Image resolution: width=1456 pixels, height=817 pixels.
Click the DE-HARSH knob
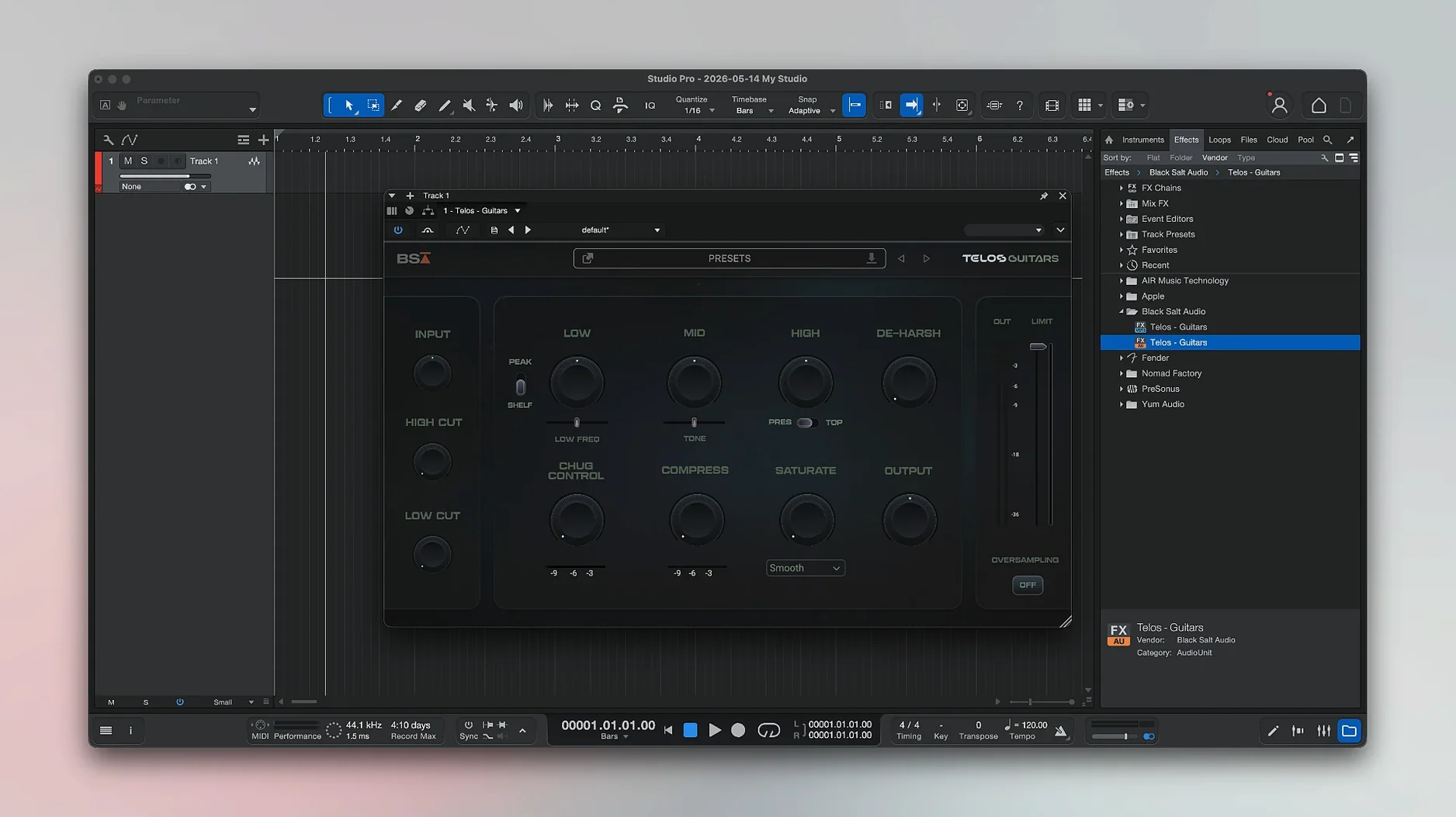pyautogui.click(x=908, y=382)
